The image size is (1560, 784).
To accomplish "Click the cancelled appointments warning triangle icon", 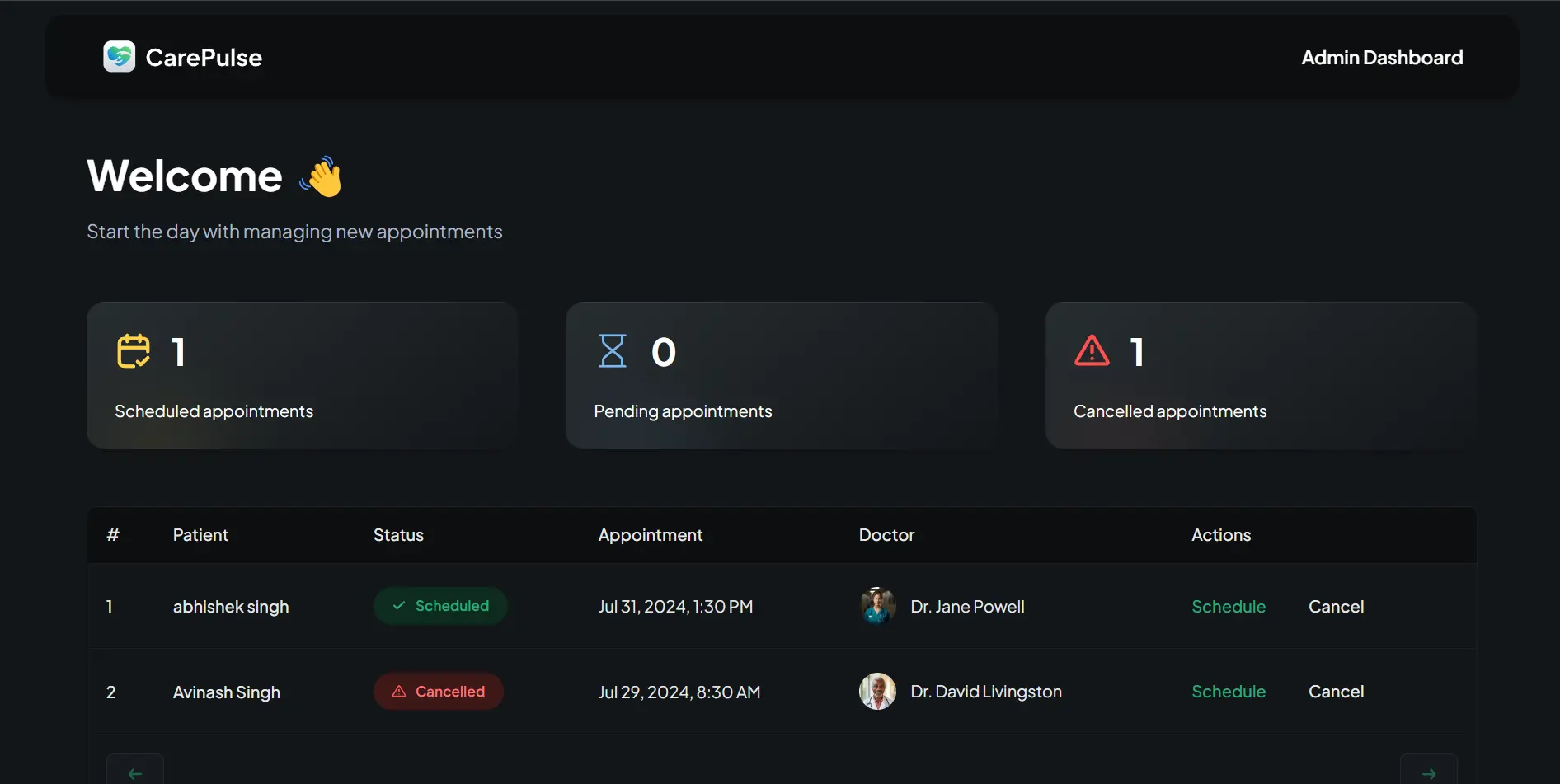I will pos(1092,351).
